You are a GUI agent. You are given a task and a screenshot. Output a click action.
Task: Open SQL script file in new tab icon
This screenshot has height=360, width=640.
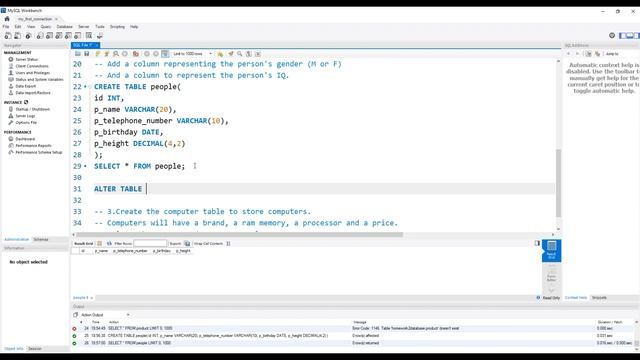pyautogui.click(x=18, y=36)
